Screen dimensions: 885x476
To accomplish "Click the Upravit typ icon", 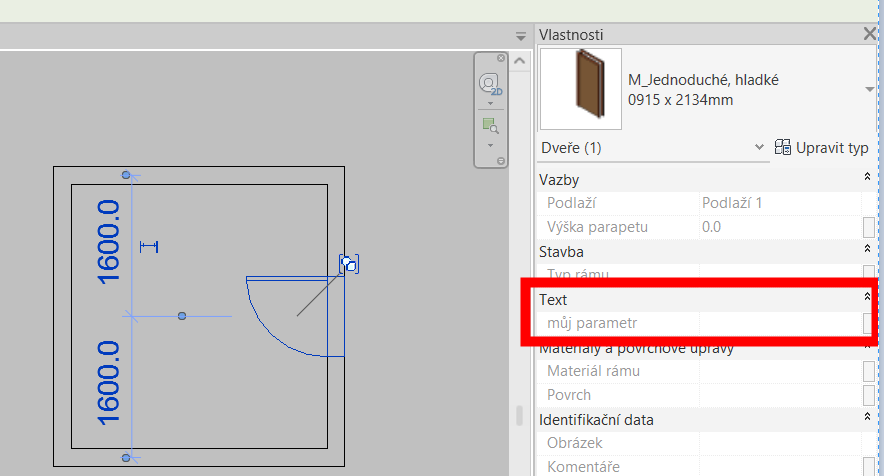I will click(783, 148).
